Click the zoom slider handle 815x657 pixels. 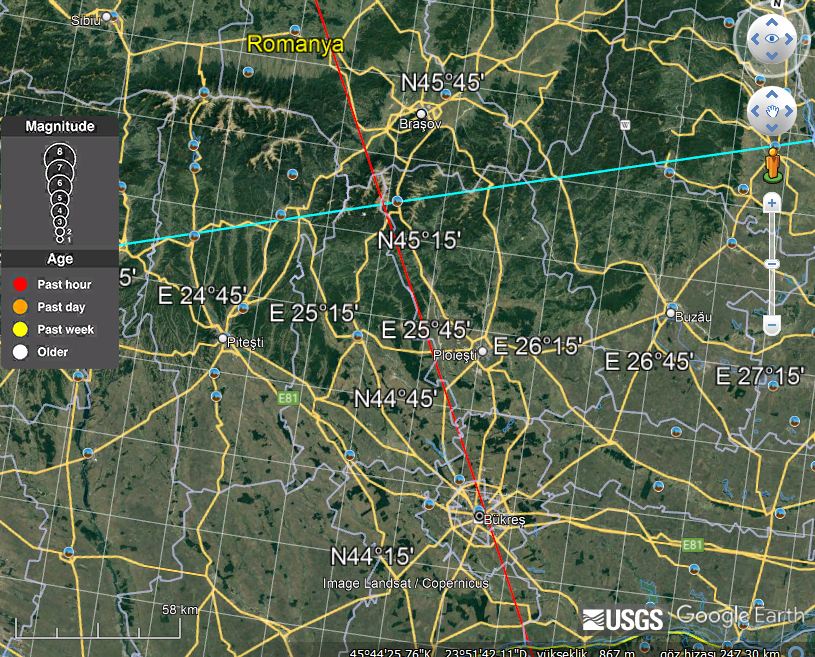pos(772,265)
